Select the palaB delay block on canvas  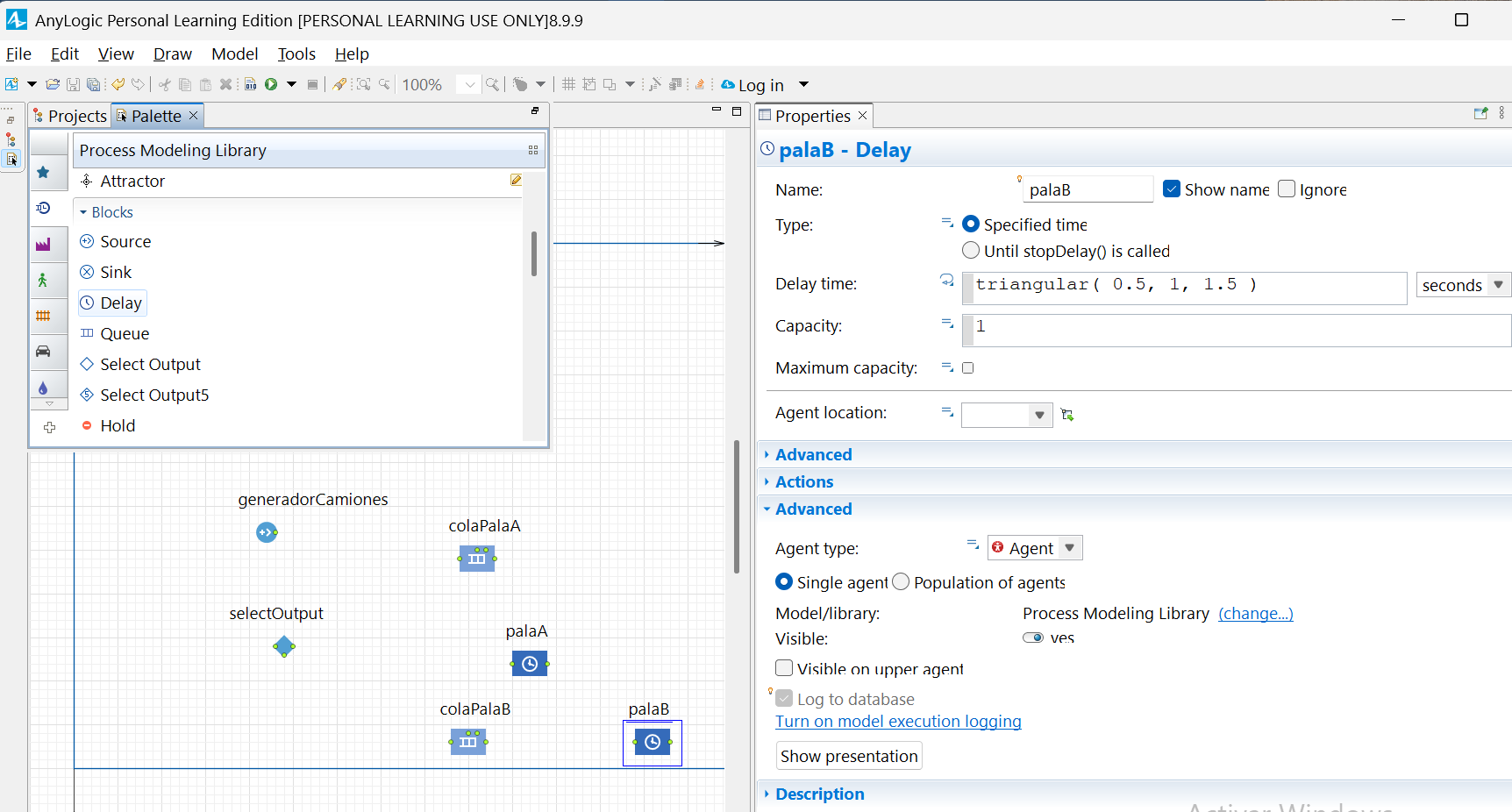[653, 742]
